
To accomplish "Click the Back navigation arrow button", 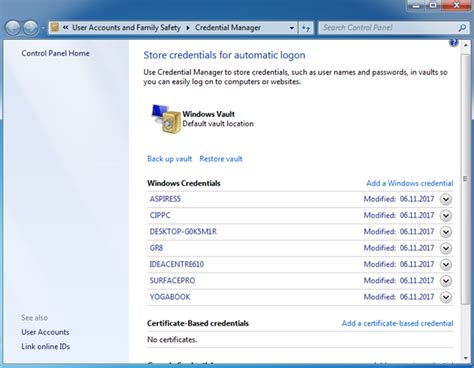I will point(13,28).
